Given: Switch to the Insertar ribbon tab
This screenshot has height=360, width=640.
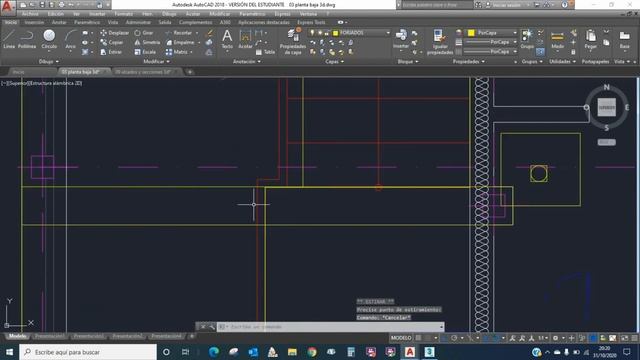Looking at the screenshot, I should 34,22.
